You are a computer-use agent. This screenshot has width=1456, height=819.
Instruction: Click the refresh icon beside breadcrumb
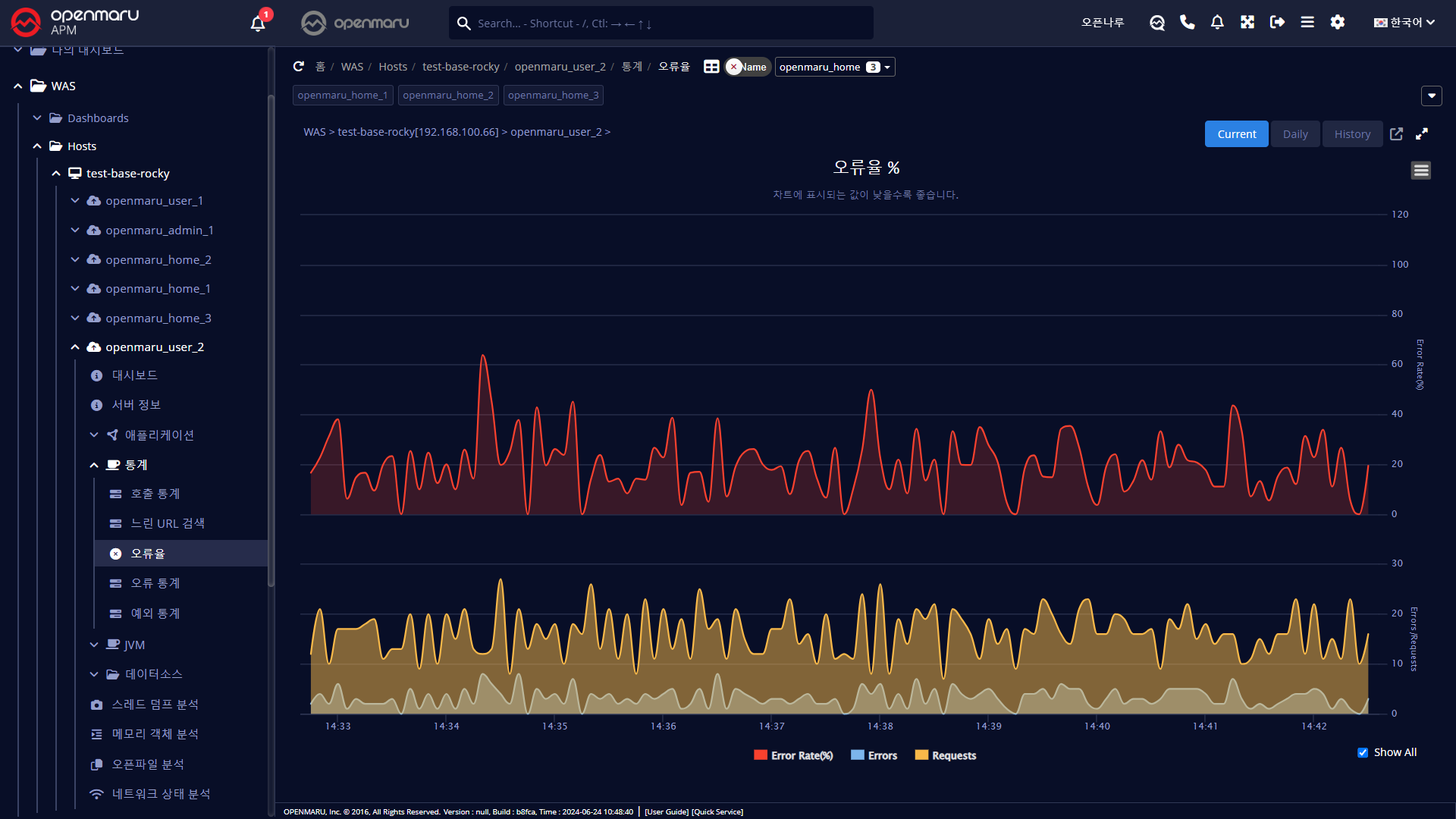tap(299, 67)
